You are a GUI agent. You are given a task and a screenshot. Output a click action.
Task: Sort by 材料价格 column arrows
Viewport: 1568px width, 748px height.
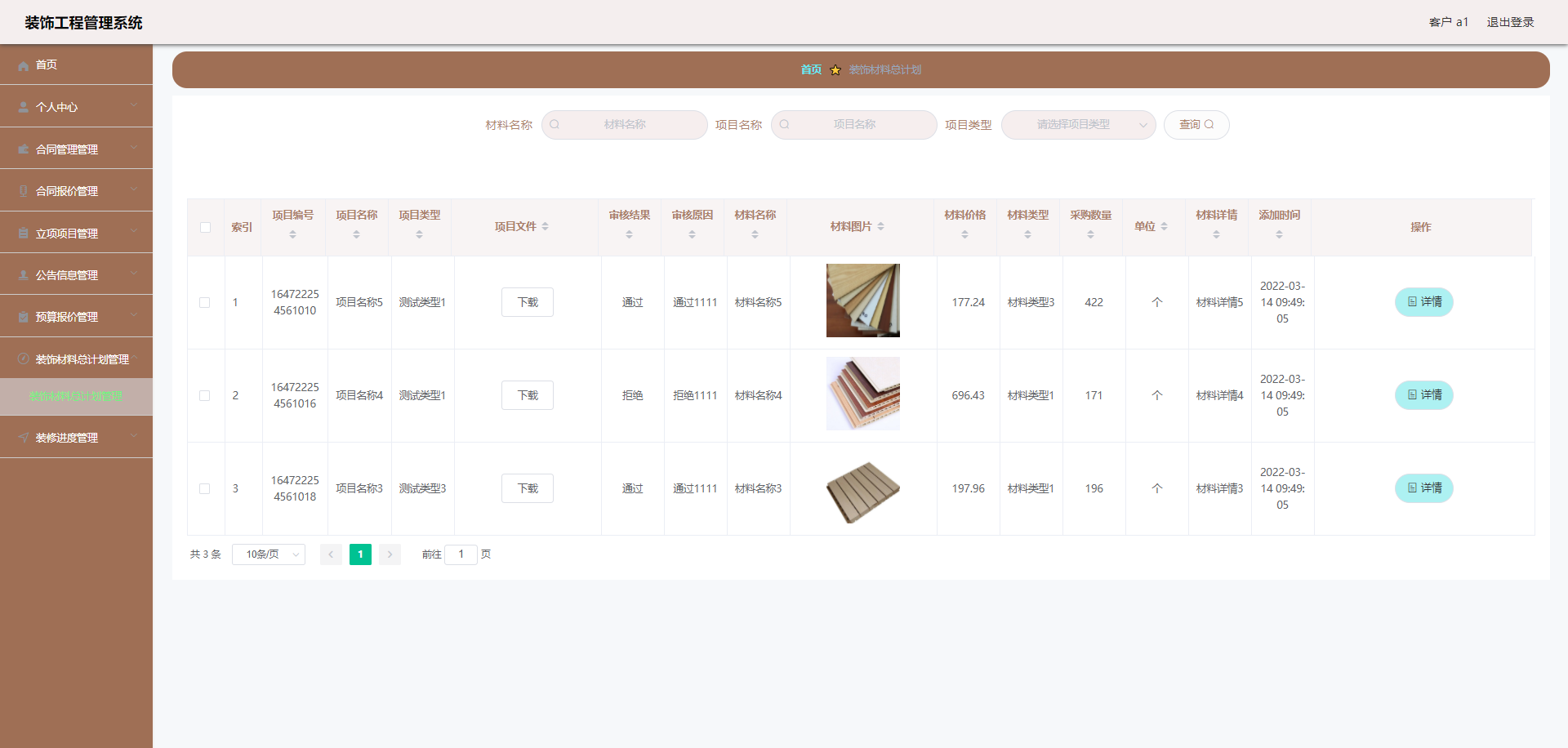coord(964,234)
